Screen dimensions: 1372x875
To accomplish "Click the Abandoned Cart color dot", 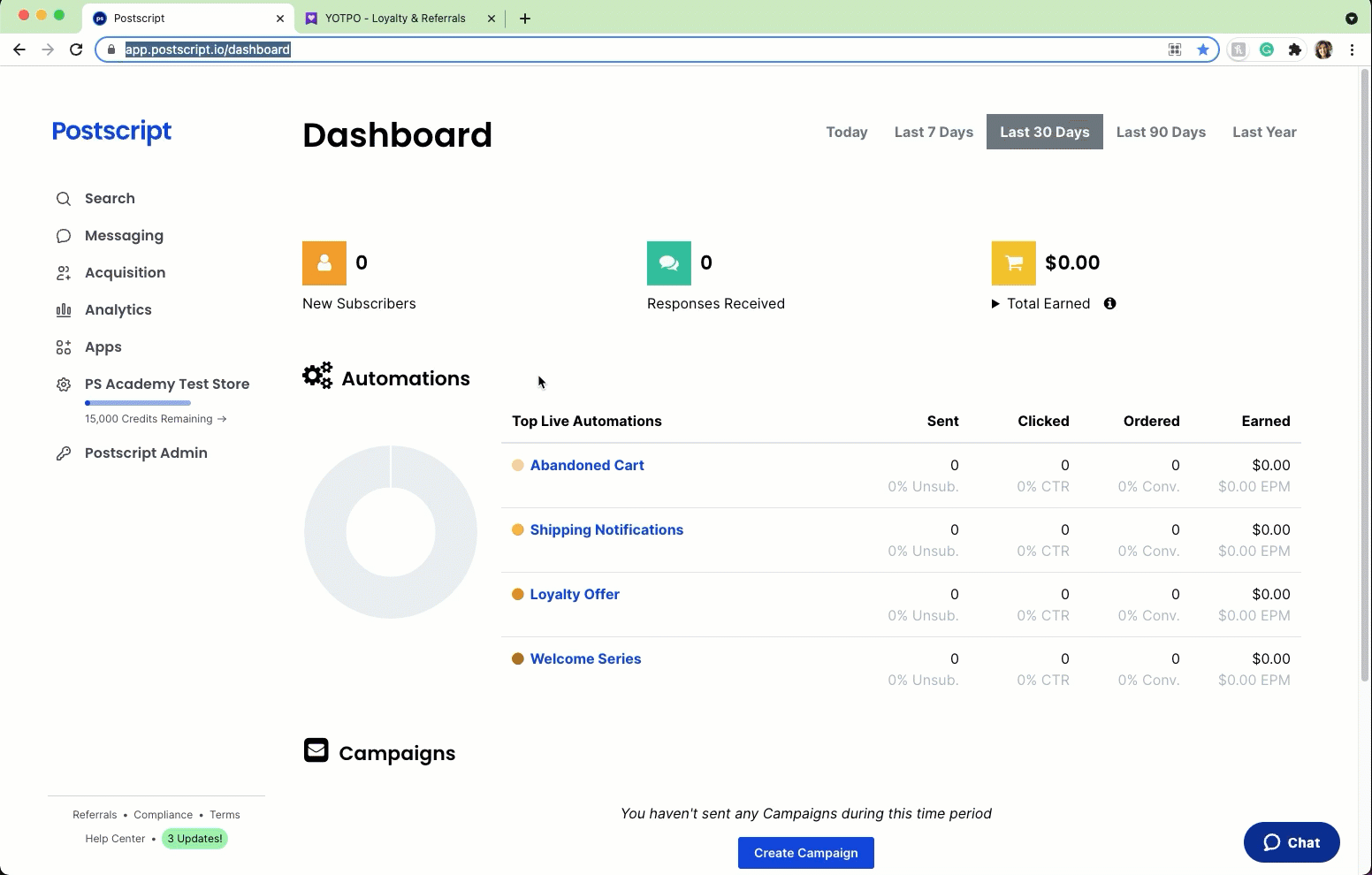I will (x=518, y=465).
